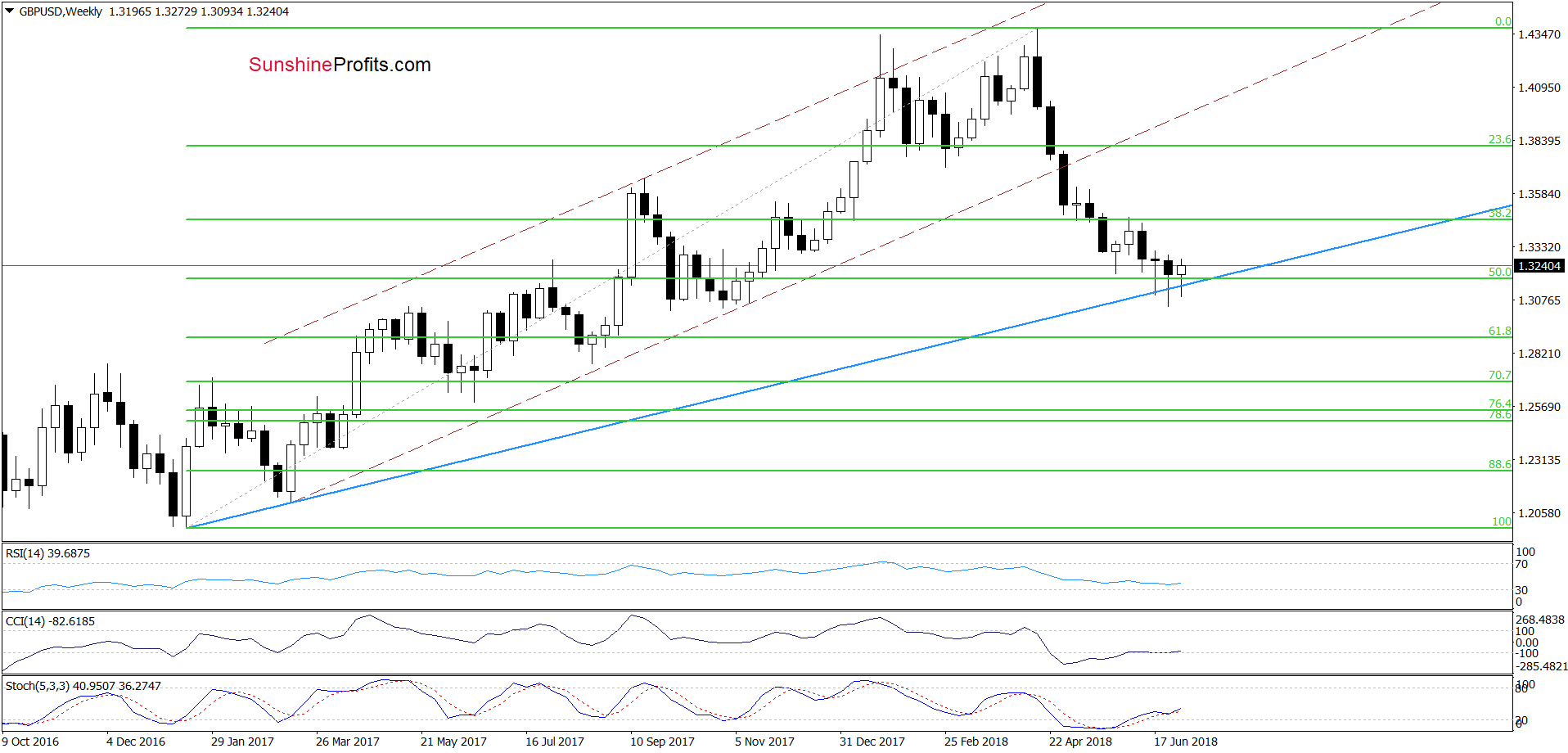Click the 5 Nov 2017 date label
The width and height of the screenshot is (1568, 753).
pyautogui.click(x=764, y=742)
